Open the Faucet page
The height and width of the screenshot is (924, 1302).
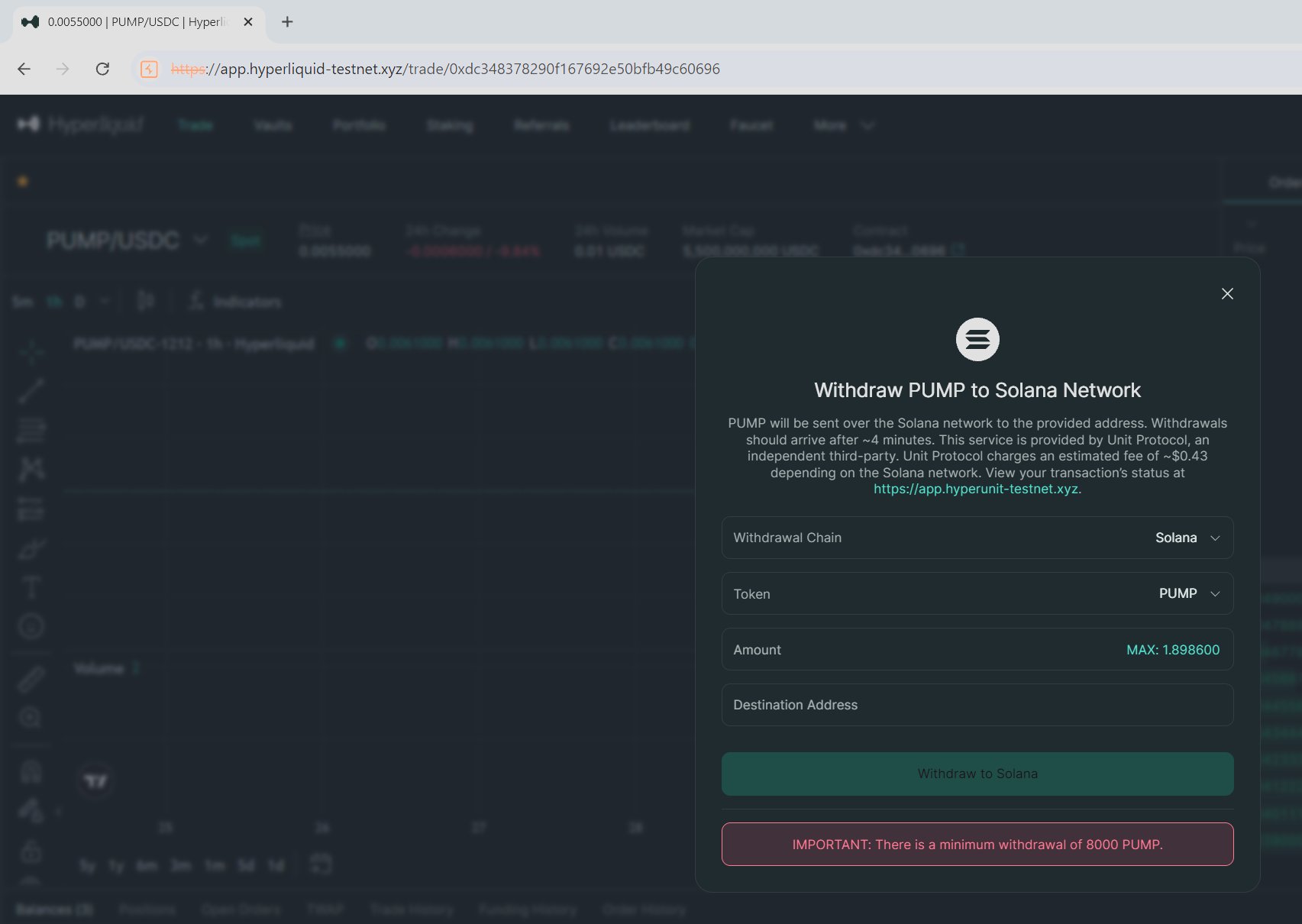751,125
